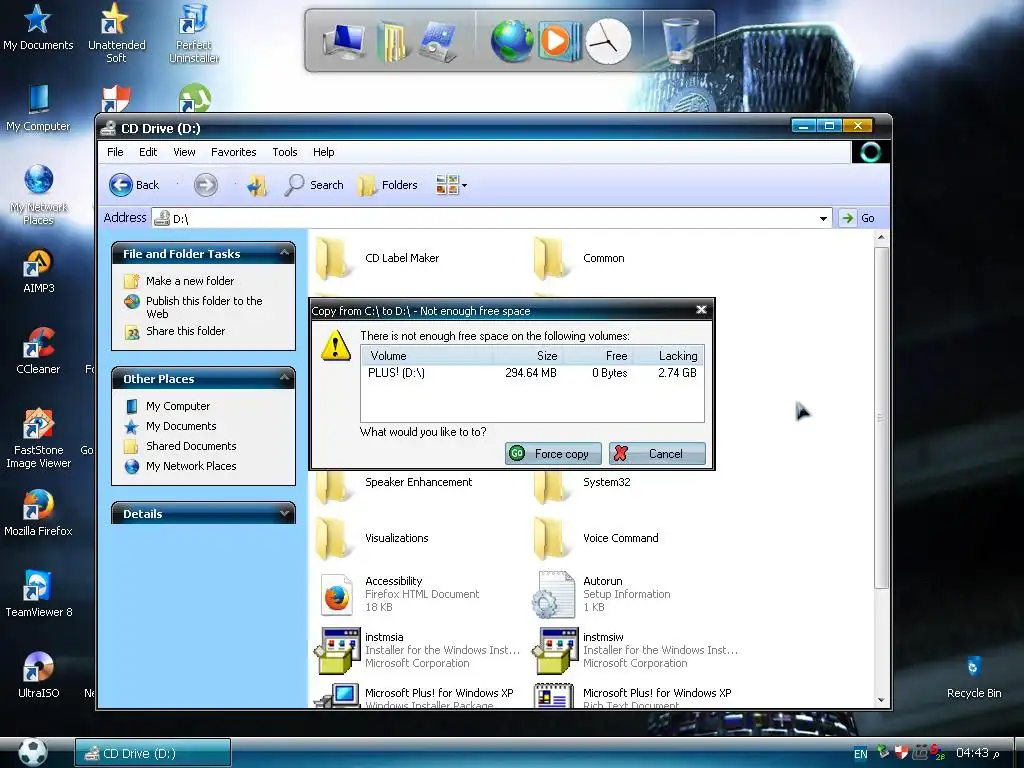This screenshot has width=1024, height=768.
Task: Click the Go button next to address
Action: point(857,218)
